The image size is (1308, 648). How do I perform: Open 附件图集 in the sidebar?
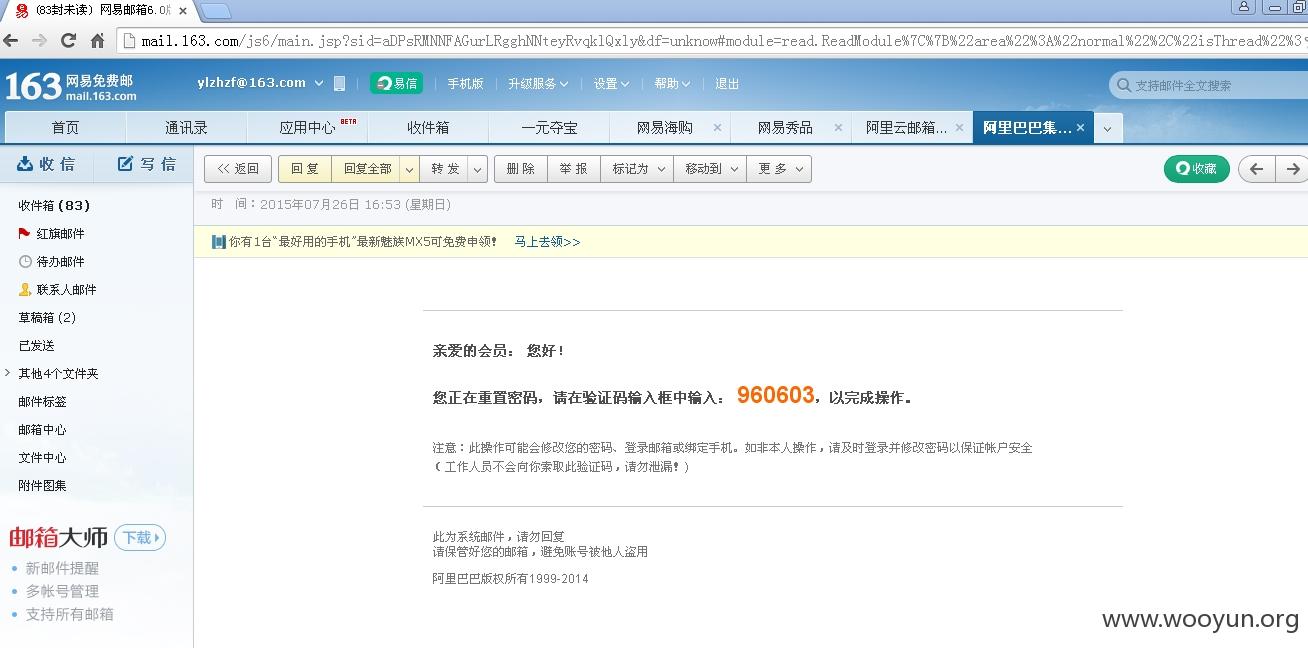click(x=42, y=485)
